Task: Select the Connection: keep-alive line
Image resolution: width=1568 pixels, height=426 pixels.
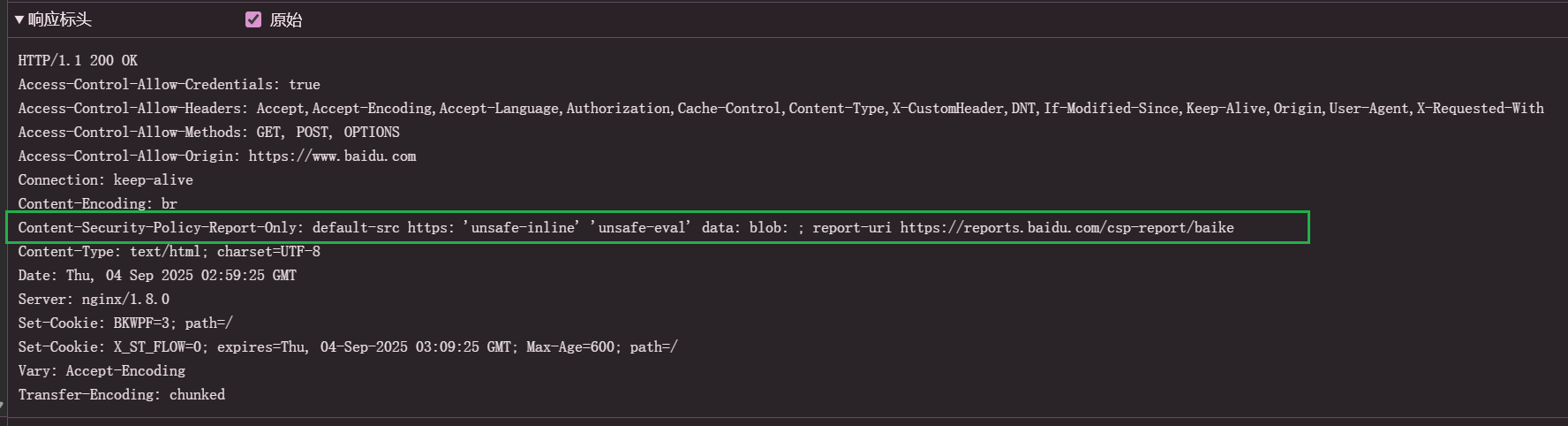Action: [105, 179]
